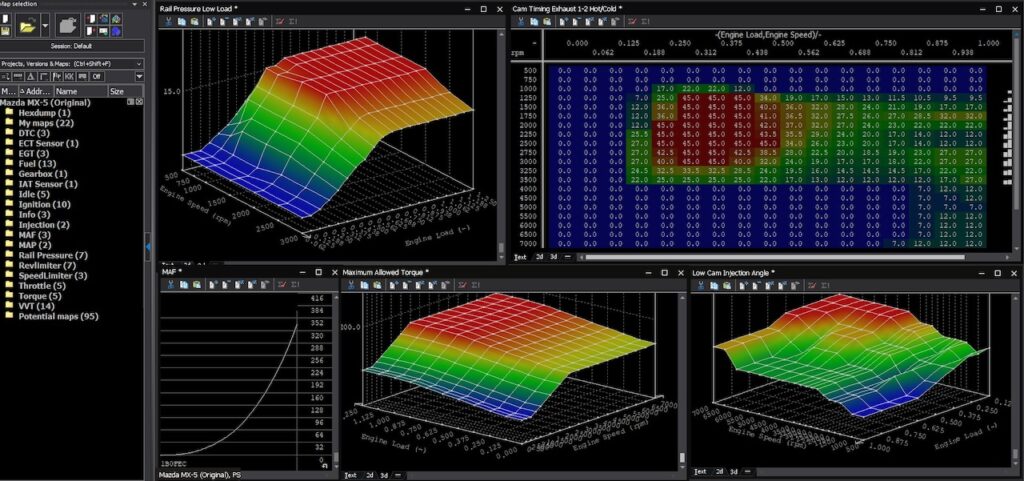The width and height of the screenshot is (1024, 481).
Task: Toggle the flag filter button in map list
Action: 56,76
